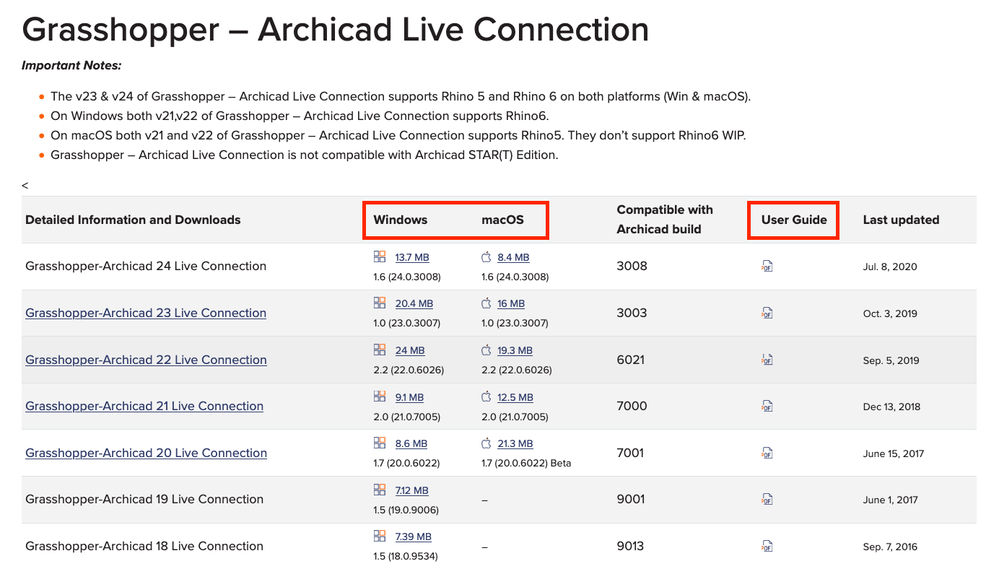
Task: Click the User Guide column header
Action: pos(794,220)
